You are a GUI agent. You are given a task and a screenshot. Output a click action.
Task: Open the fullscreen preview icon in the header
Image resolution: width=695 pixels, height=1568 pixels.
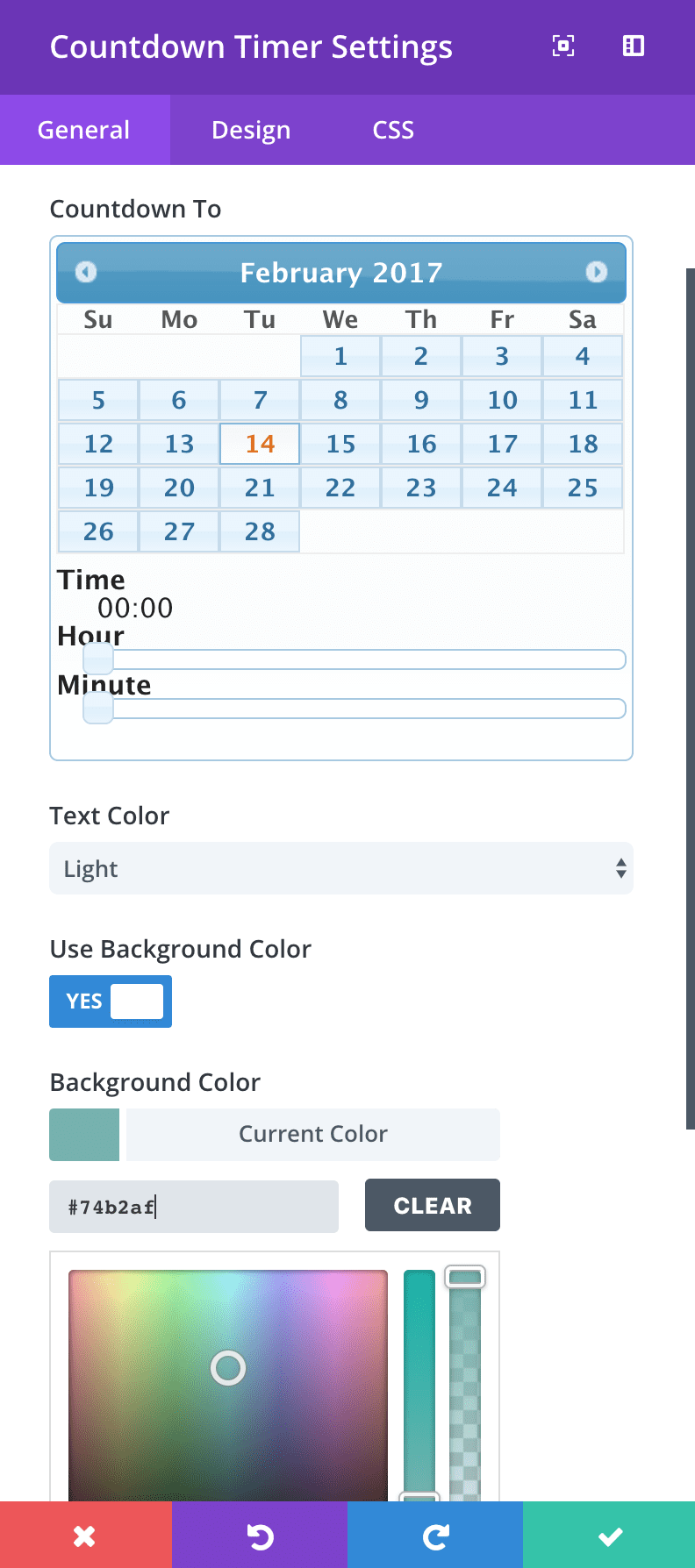tap(562, 46)
